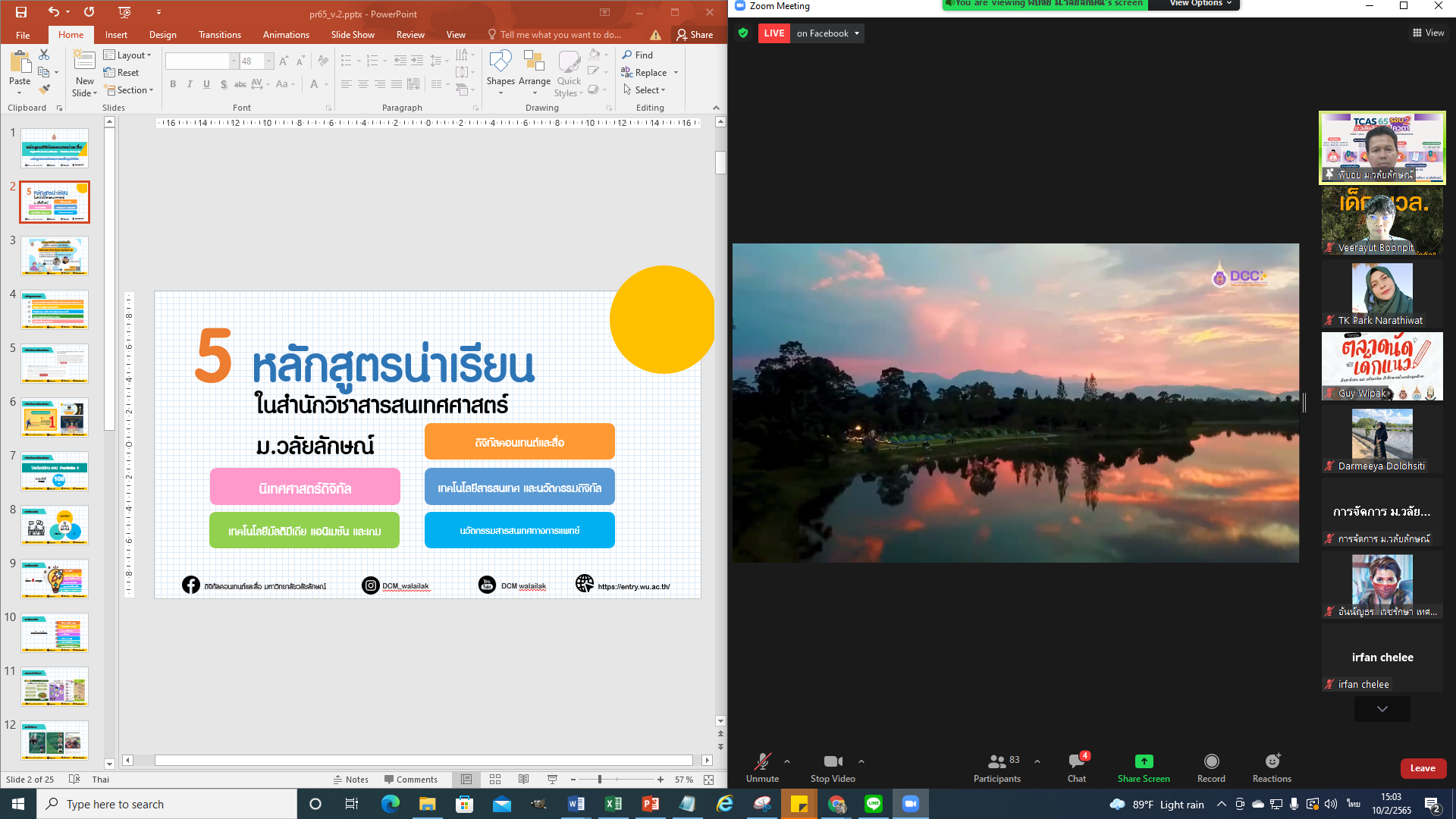The width and height of the screenshot is (1456, 819).
Task: Click the Paste icon in Clipboard
Action: pyautogui.click(x=20, y=62)
